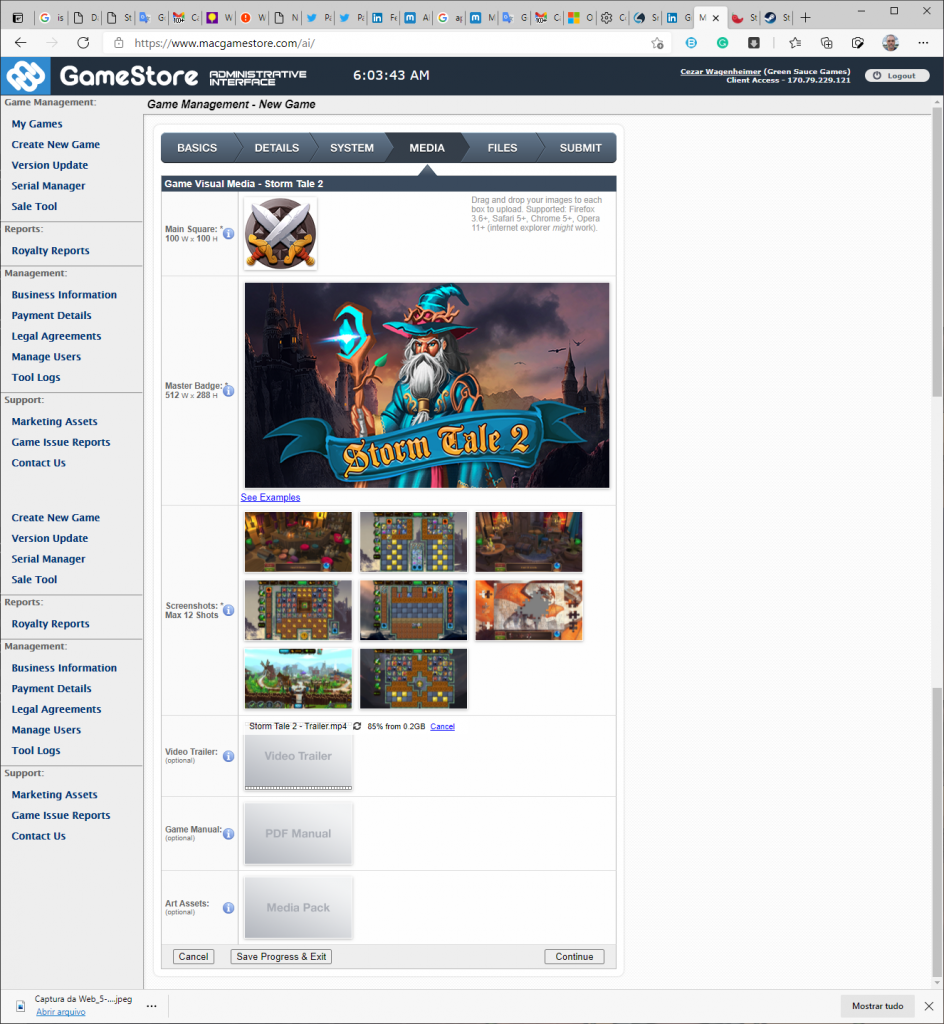The image size is (944, 1024).
Task: Switch to the BASICS step tab
Action: (x=197, y=148)
